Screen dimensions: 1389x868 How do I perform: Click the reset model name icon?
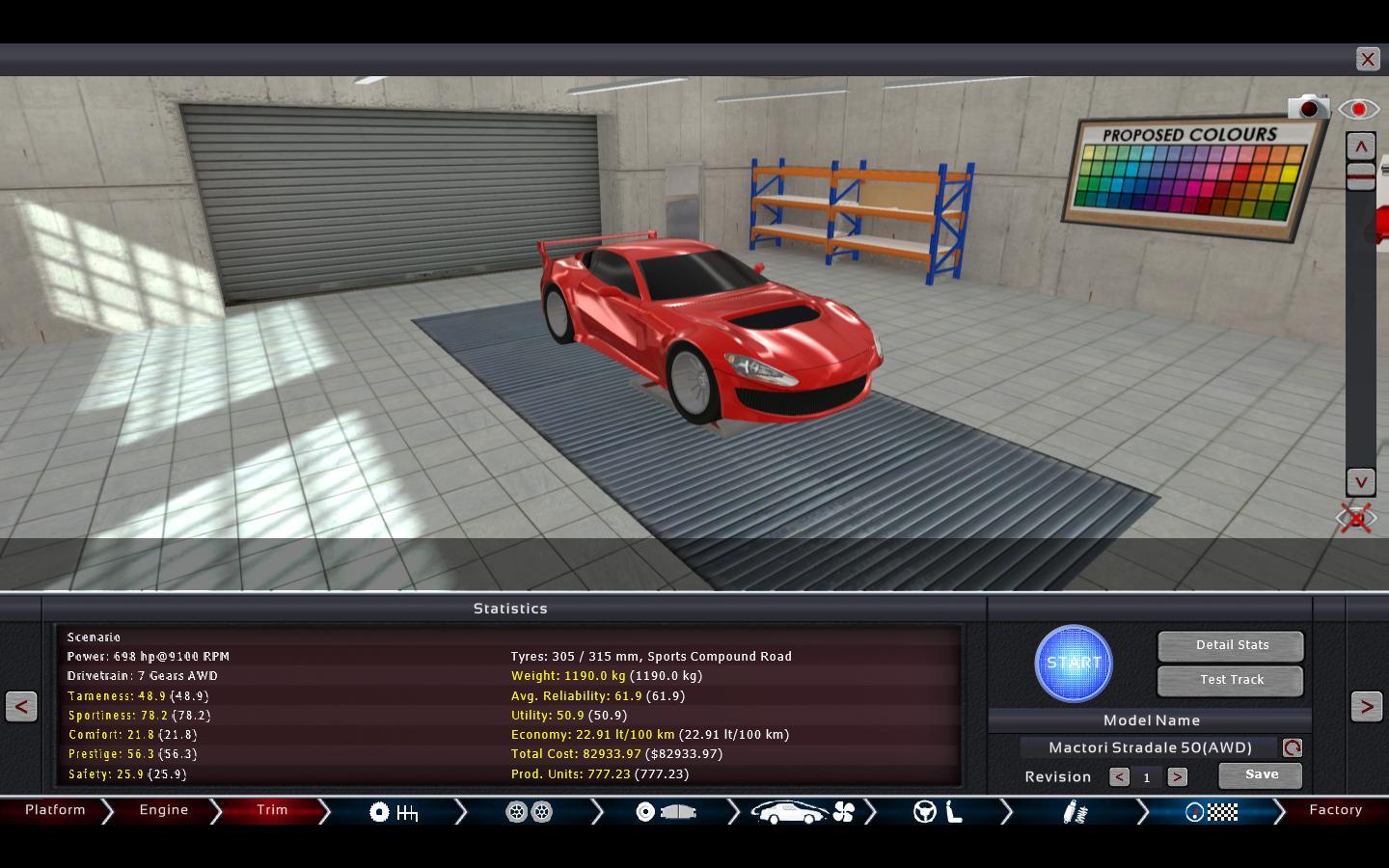click(1292, 747)
